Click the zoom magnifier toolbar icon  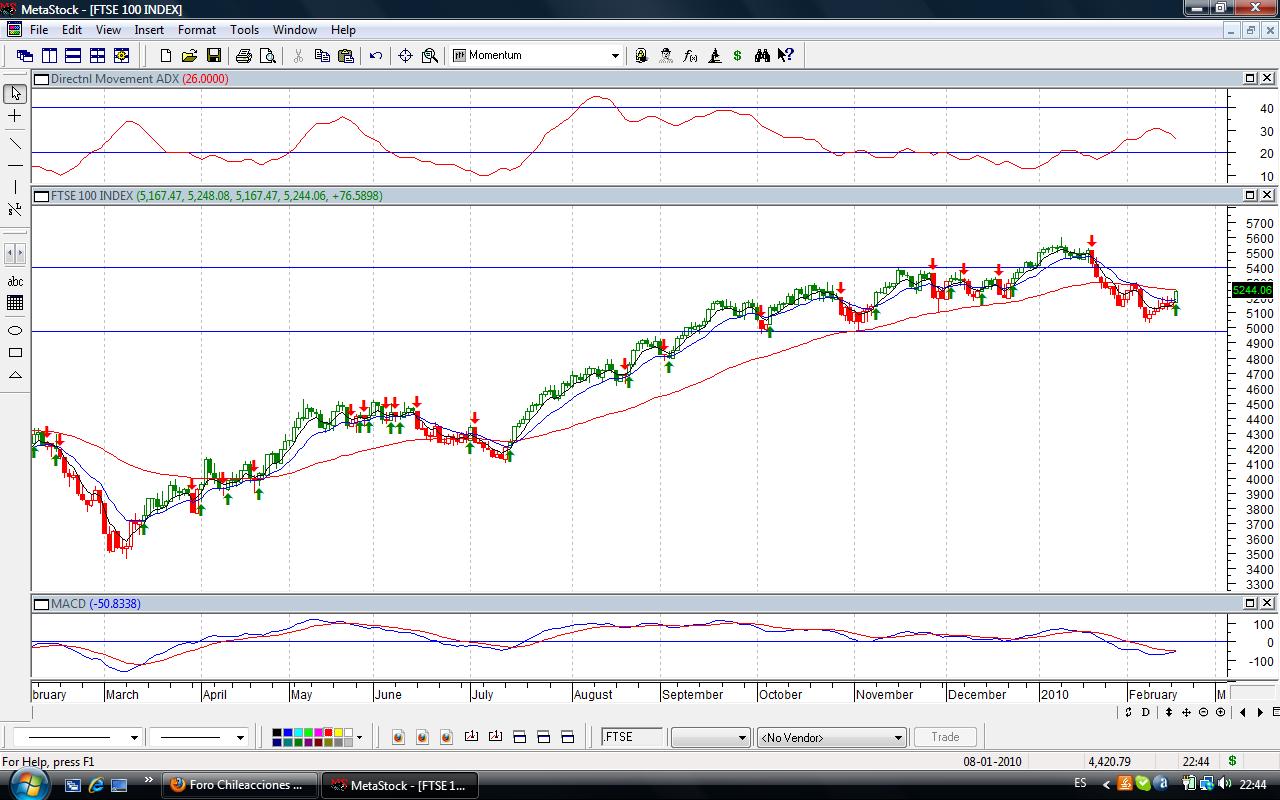(430, 56)
